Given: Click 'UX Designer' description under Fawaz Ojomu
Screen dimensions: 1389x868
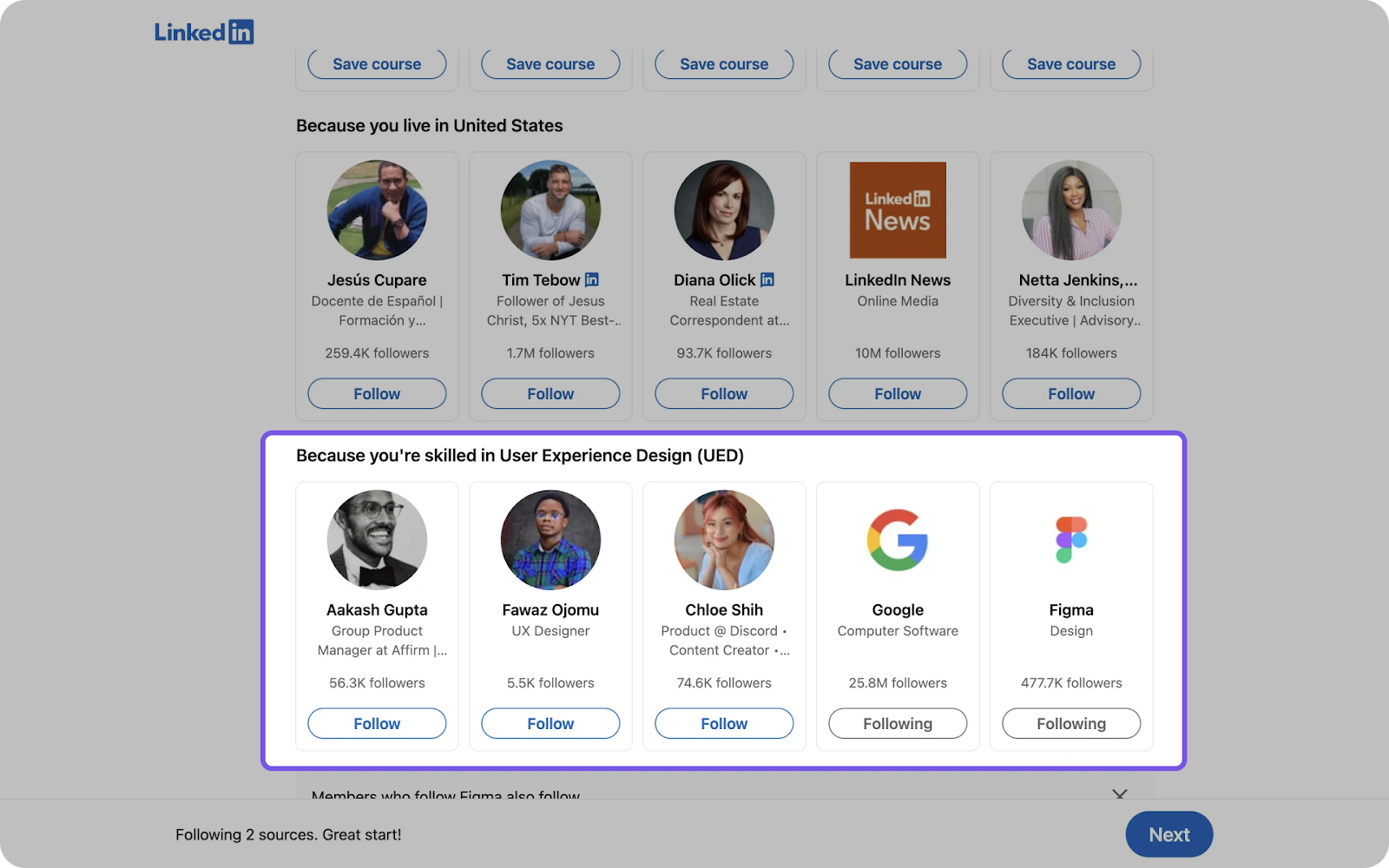Looking at the screenshot, I should point(550,631).
